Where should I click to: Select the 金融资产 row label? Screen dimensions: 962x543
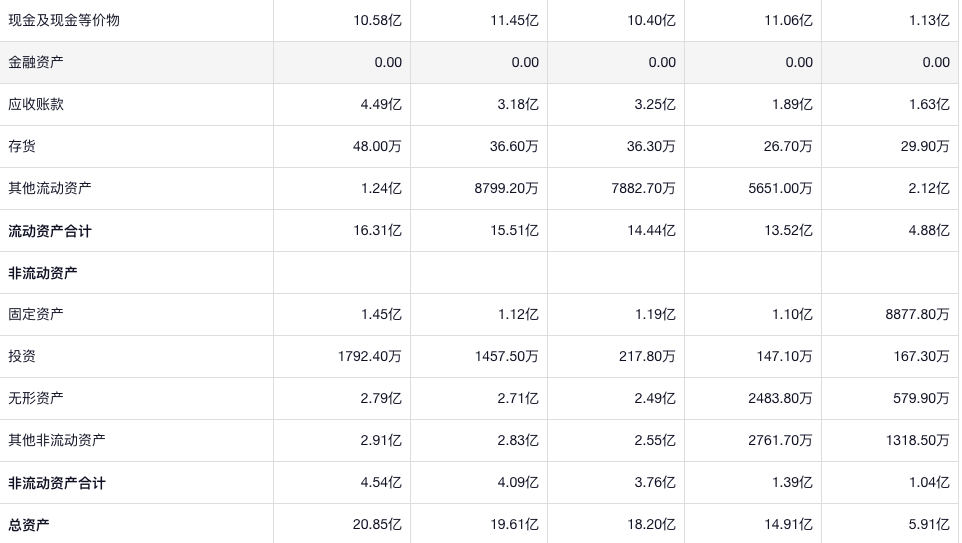[36, 62]
